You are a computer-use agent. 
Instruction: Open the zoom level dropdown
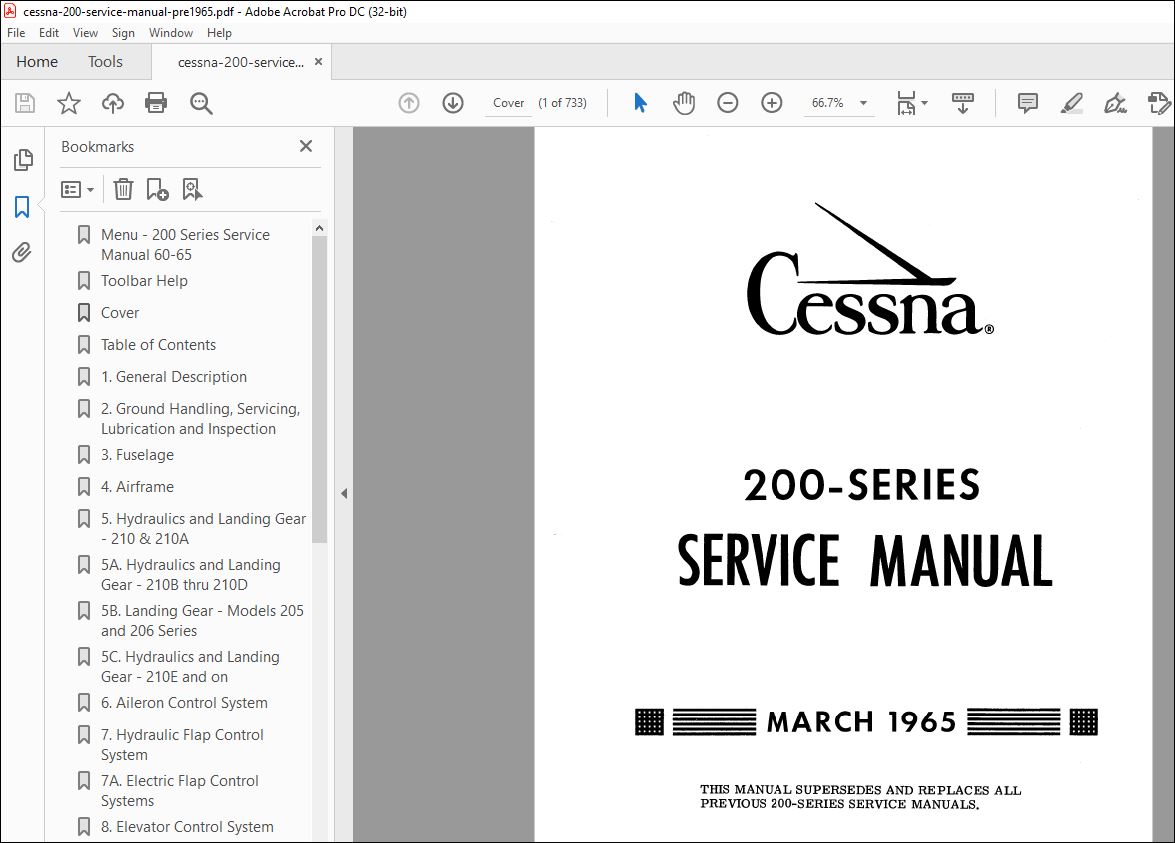coord(863,103)
